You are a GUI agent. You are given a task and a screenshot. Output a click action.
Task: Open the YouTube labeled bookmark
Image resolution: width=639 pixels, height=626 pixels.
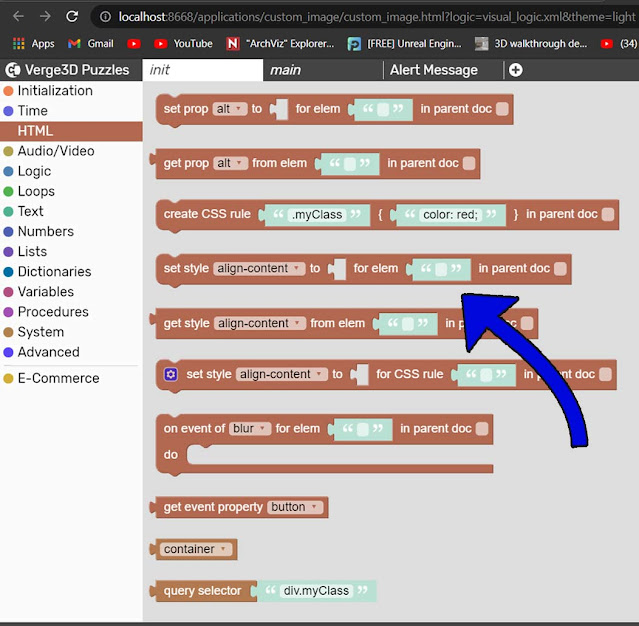[183, 44]
